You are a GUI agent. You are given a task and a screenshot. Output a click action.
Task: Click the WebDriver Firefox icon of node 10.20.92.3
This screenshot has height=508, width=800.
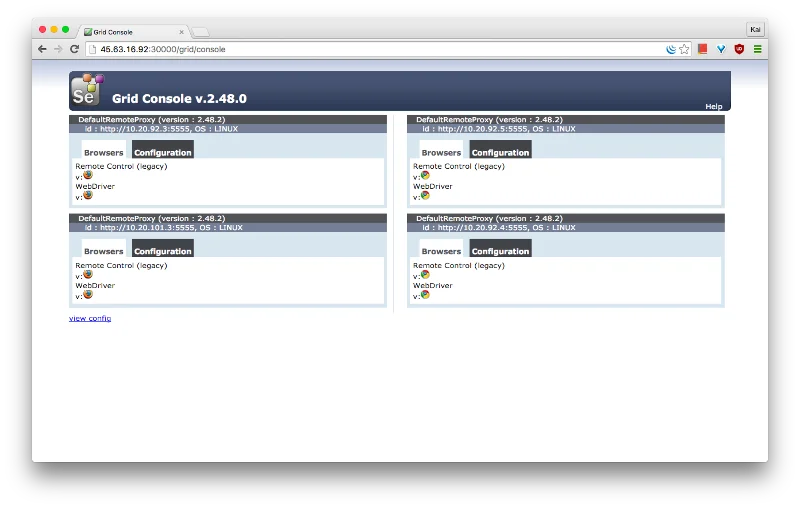coord(88,195)
